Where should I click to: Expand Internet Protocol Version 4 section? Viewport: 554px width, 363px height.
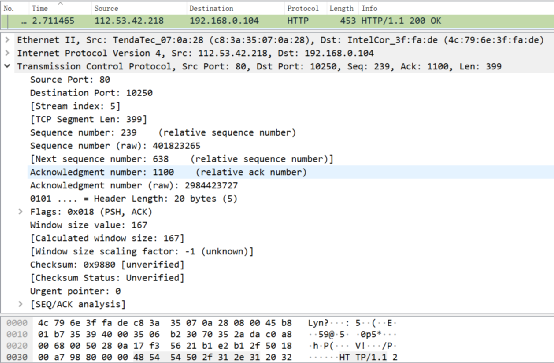7,53
